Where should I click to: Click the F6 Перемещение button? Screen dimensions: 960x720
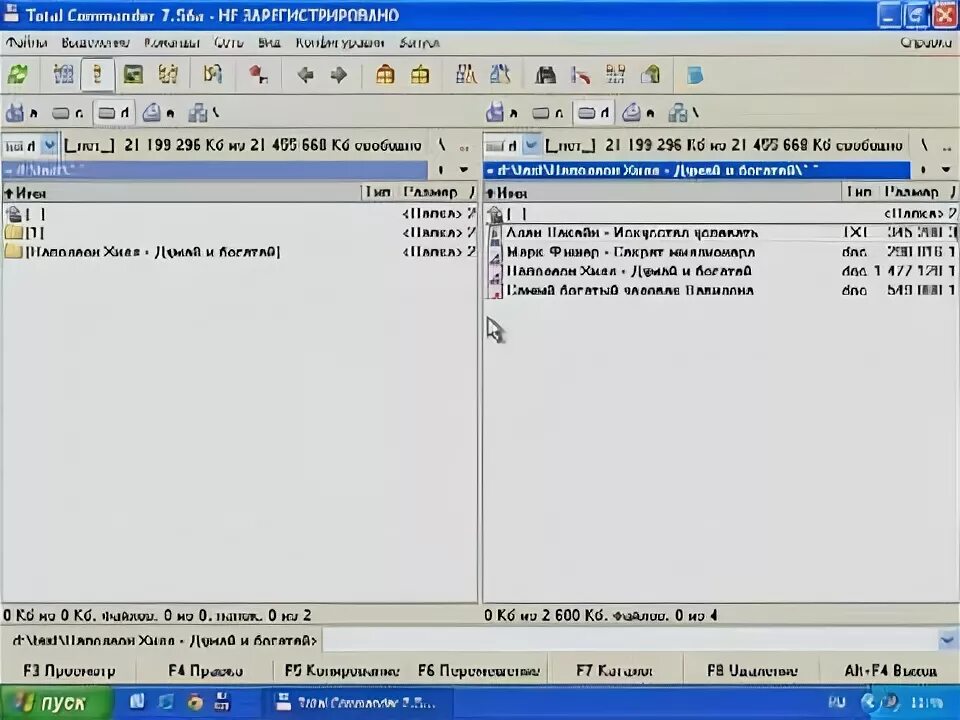click(479, 671)
